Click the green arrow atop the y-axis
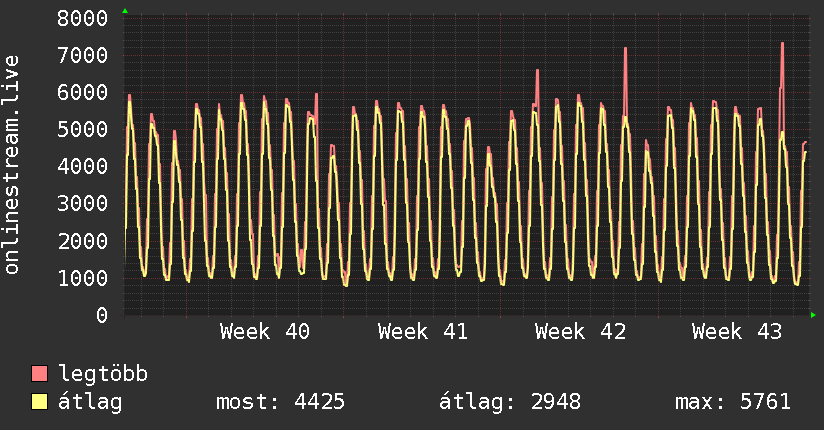 (x=125, y=11)
